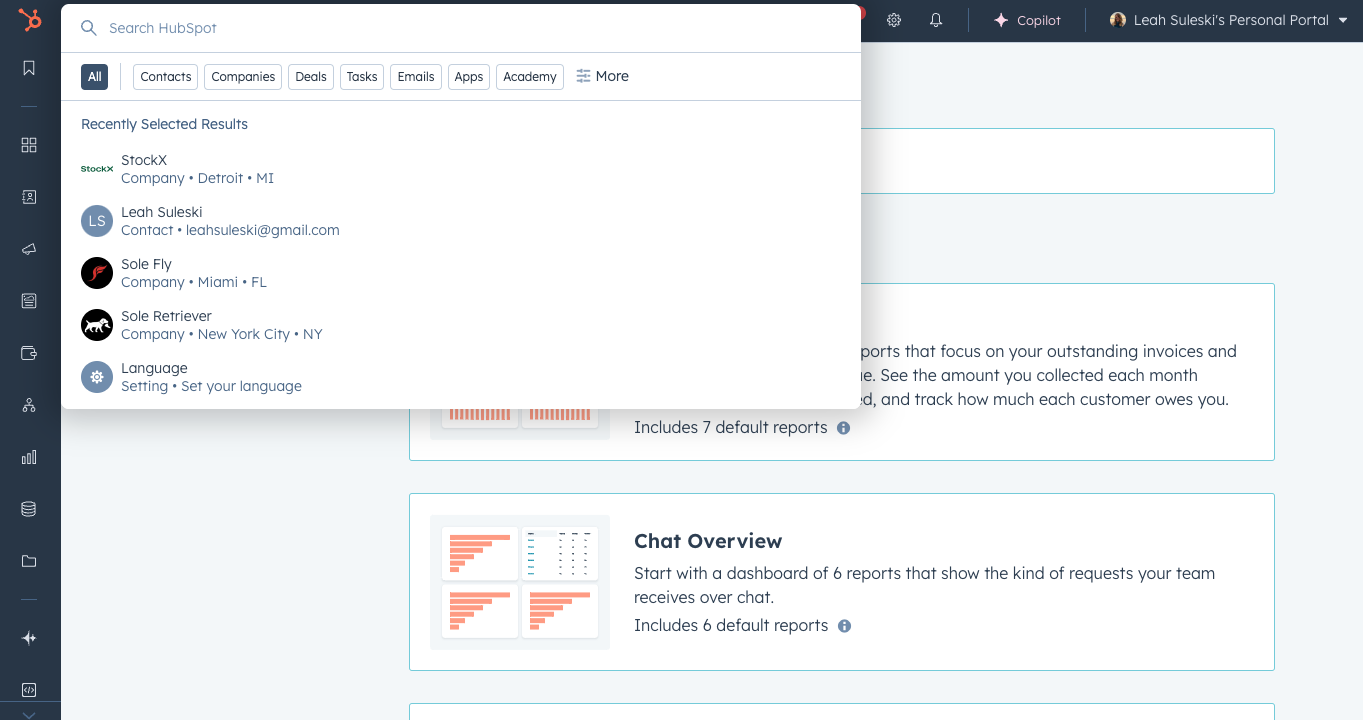This screenshot has height=720, width=1363.
Task: Select the Chat Overview dashboard card title
Action: pos(708,541)
